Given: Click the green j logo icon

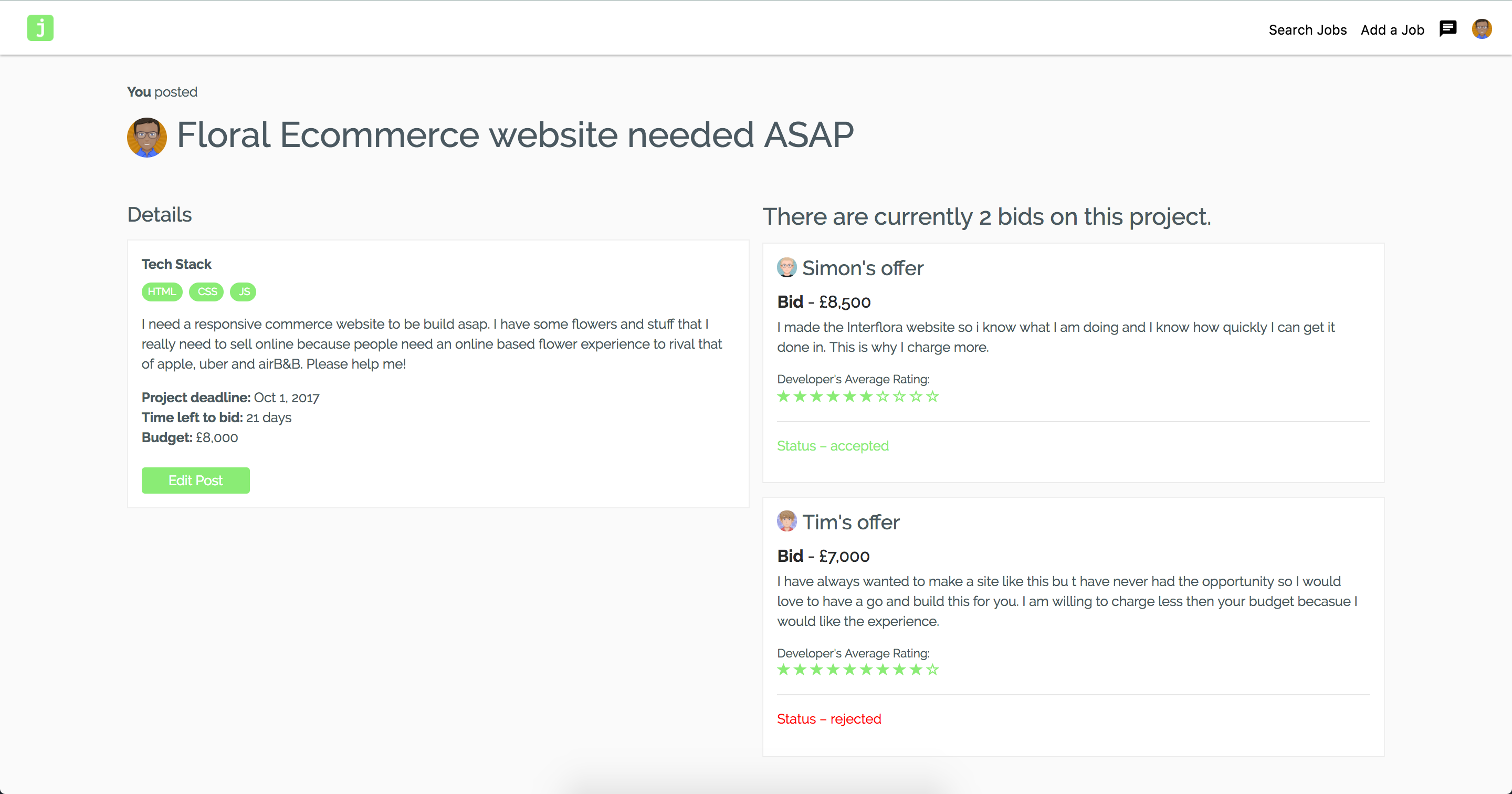Looking at the screenshot, I should [x=40, y=28].
